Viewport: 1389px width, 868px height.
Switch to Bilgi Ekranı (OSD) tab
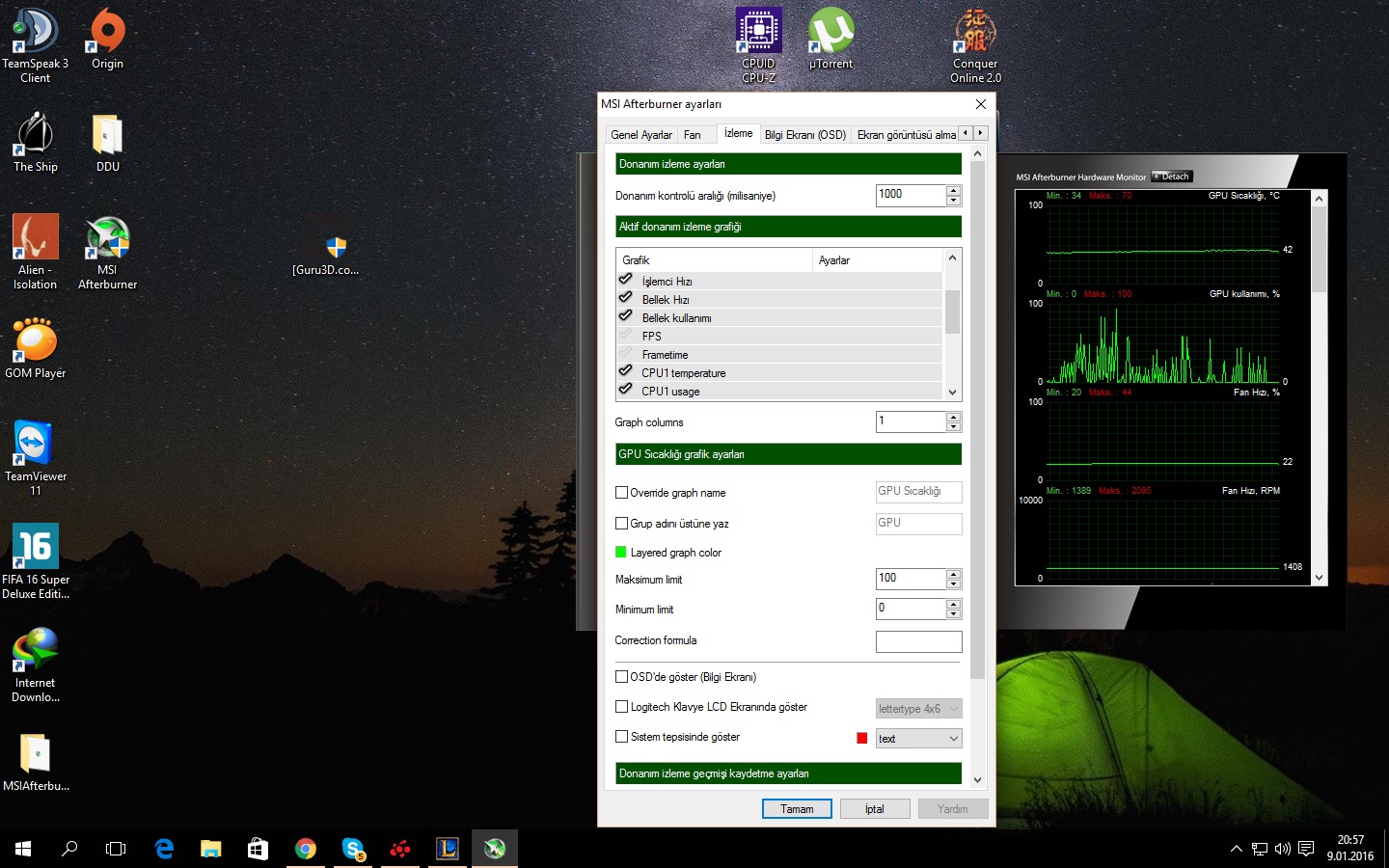coord(804,135)
